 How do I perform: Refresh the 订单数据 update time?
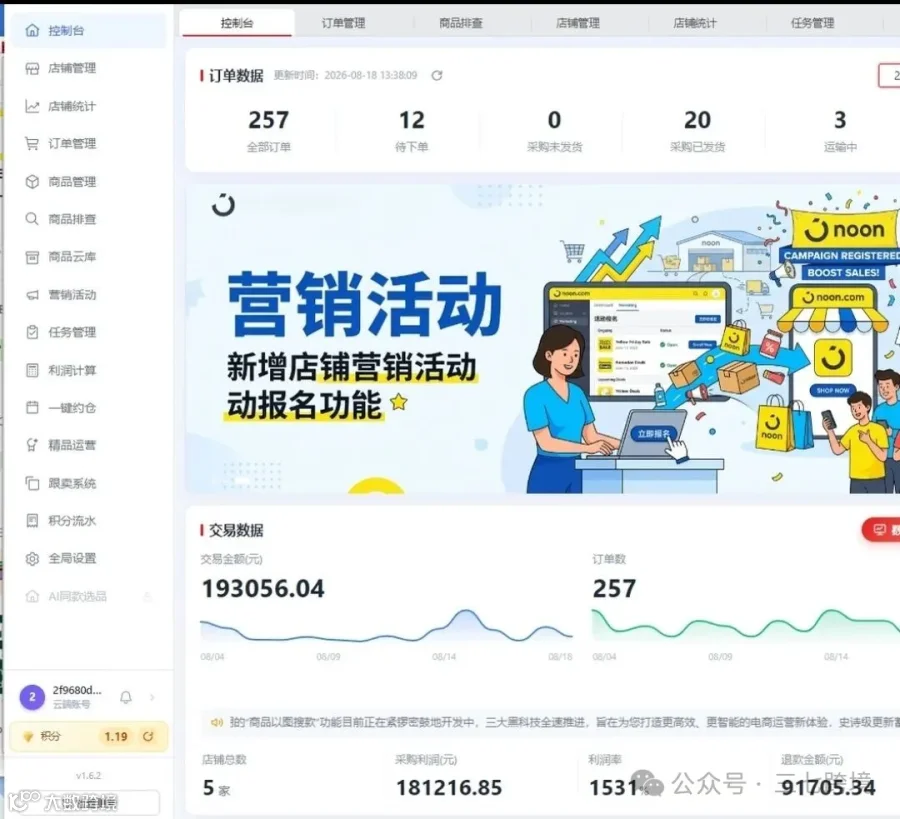437,75
